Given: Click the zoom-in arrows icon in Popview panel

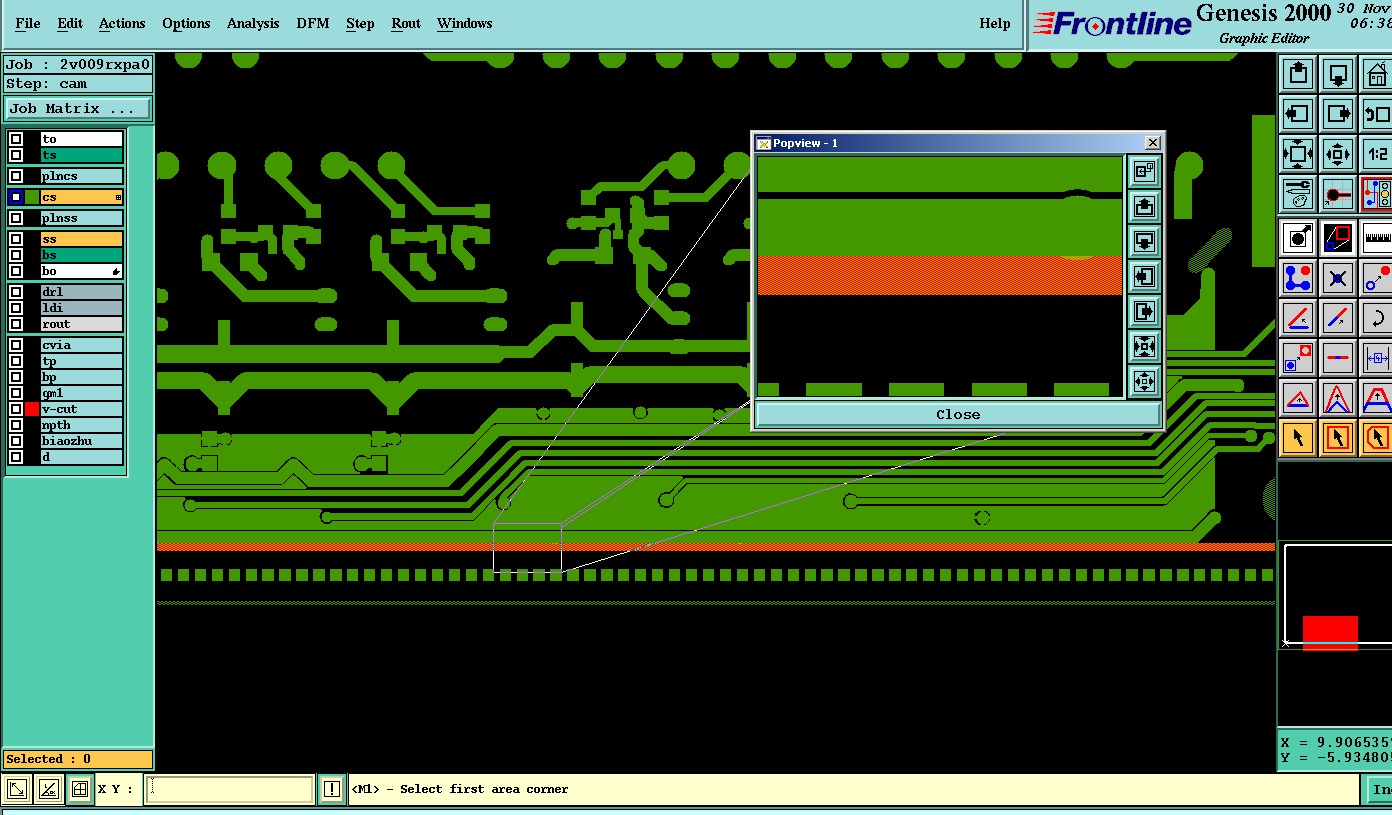Looking at the screenshot, I should tap(1144, 347).
